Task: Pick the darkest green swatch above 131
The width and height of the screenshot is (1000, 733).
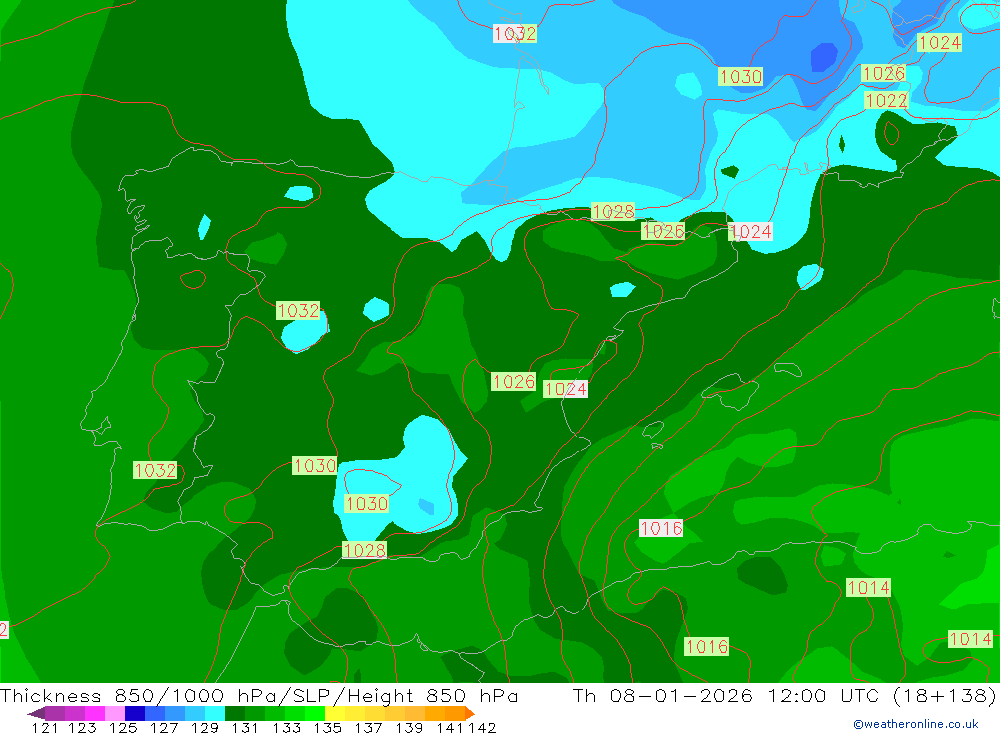Action: (x=235, y=713)
